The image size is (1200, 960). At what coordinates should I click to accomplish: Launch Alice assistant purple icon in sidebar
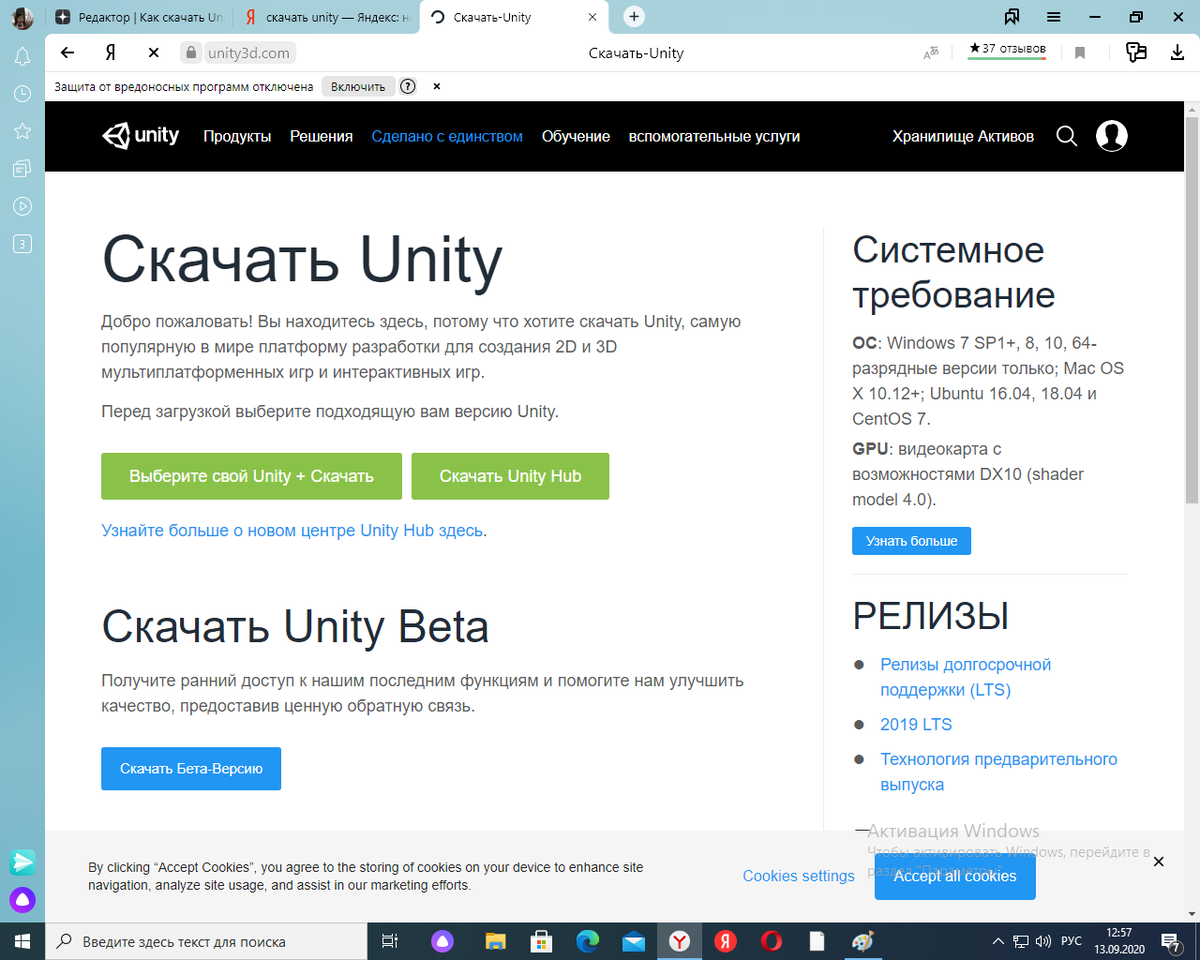(x=22, y=898)
